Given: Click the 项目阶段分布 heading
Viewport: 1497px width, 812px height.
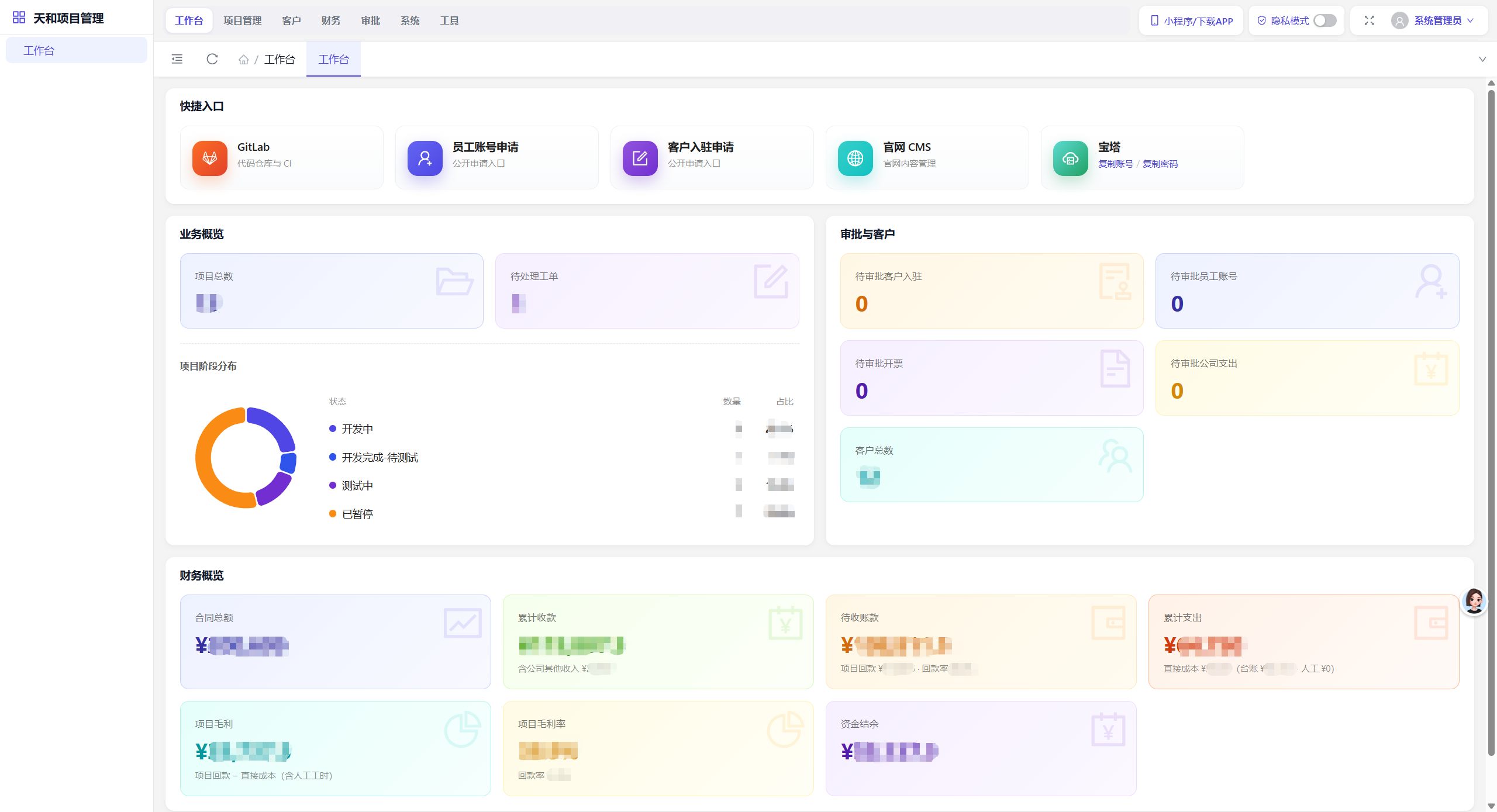Looking at the screenshot, I should tap(208, 366).
